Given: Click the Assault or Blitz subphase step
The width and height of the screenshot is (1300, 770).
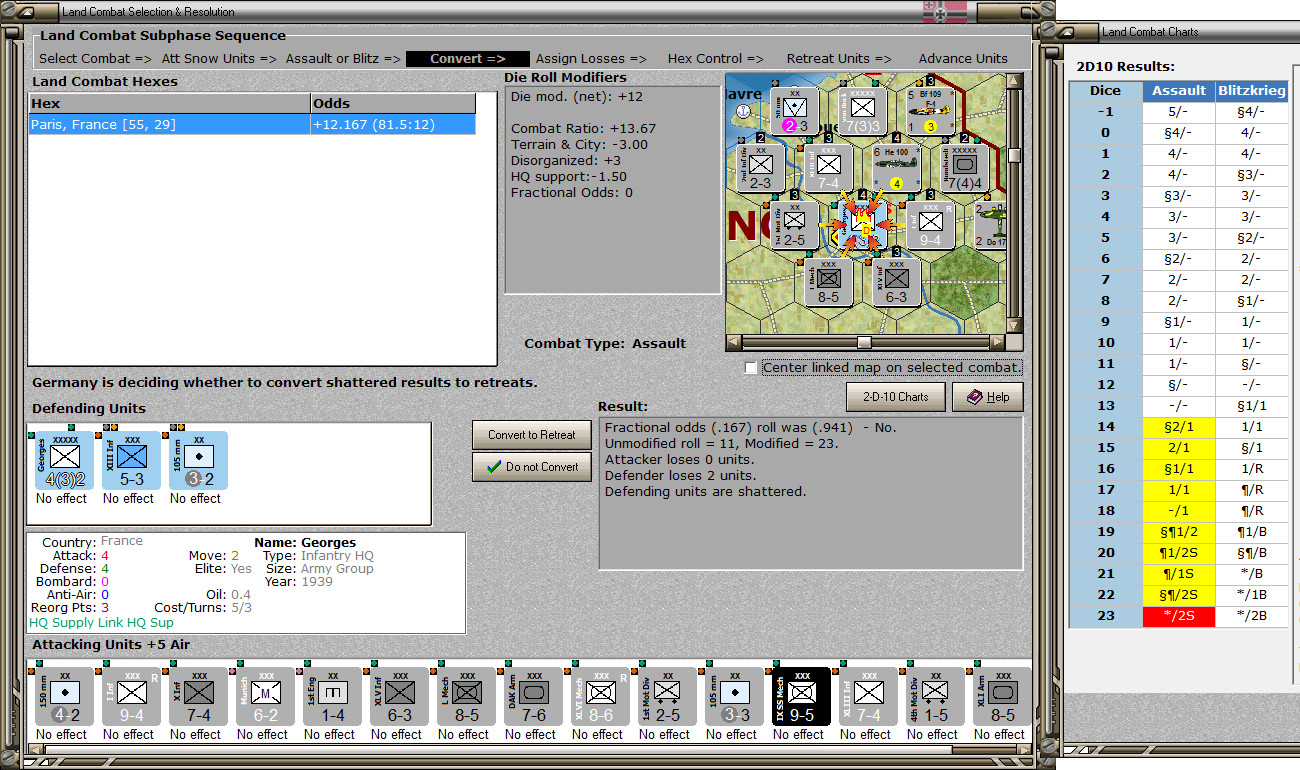Looking at the screenshot, I should click(343, 59).
